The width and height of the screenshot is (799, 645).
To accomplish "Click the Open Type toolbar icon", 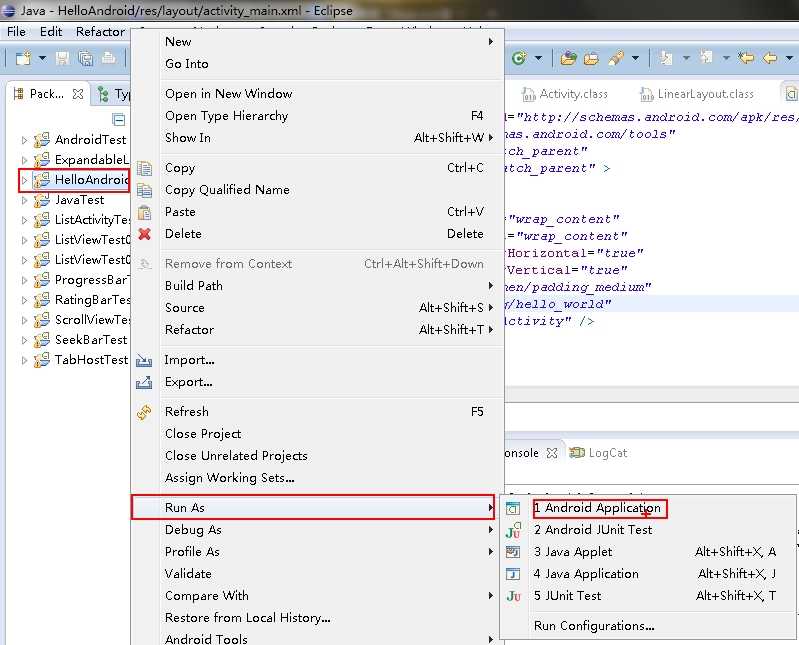I will coord(568,59).
